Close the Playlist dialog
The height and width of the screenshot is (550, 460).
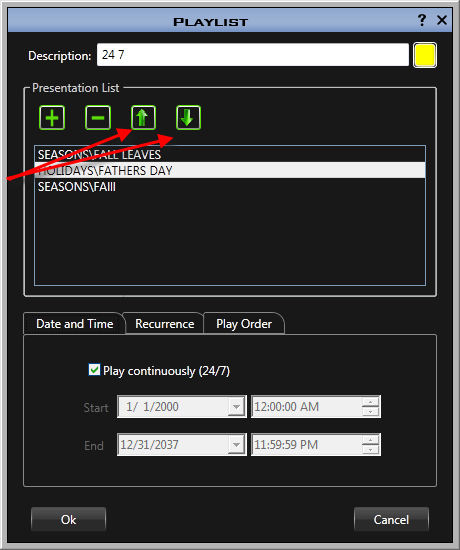tap(442, 20)
